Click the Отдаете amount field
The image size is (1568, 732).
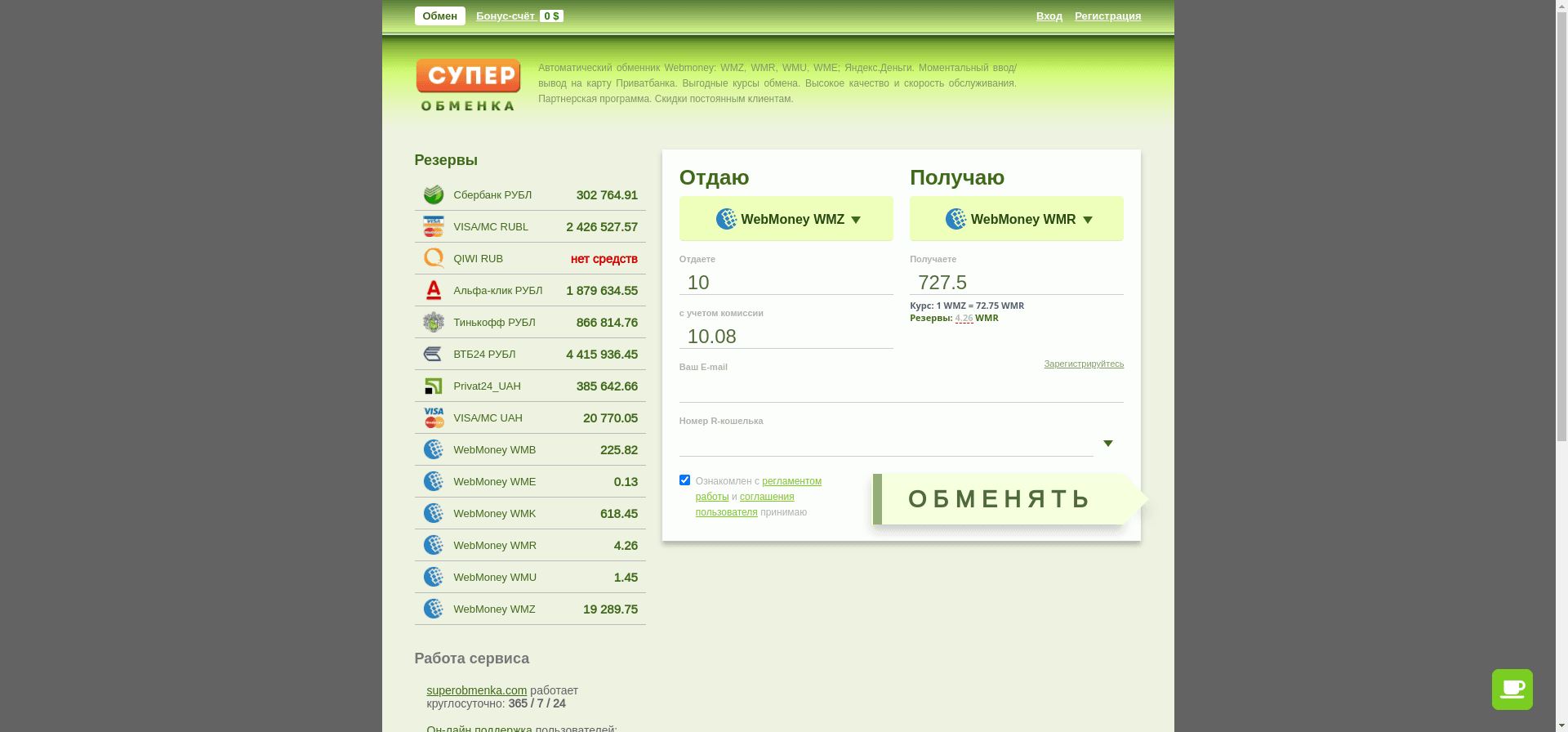[786, 282]
